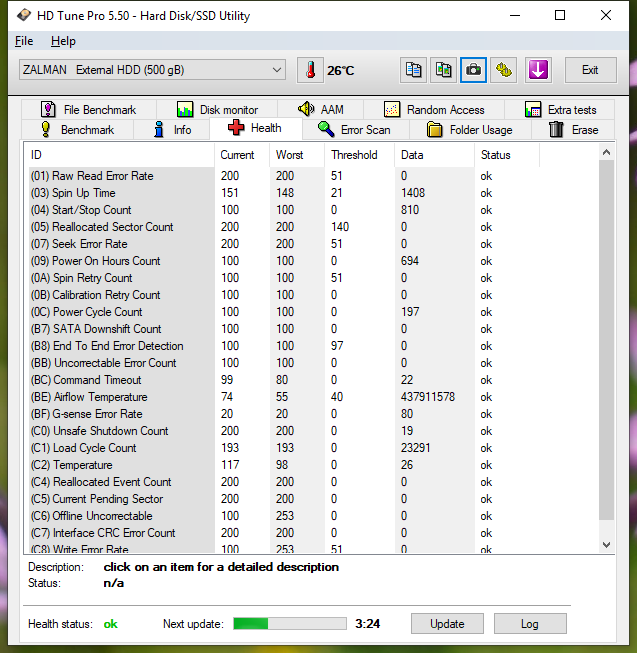The width and height of the screenshot is (637, 653).
Task: Click the thermometer temperature icon
Action: (310, 70)
